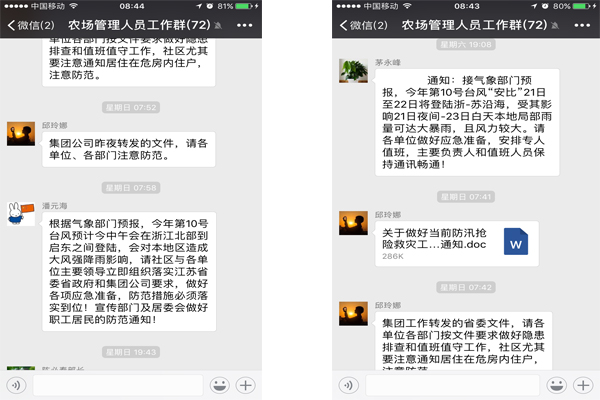
Task: Tap the typhoon 安比 notice message bubble
Action: pyautogui.click(x=467, y=122)
